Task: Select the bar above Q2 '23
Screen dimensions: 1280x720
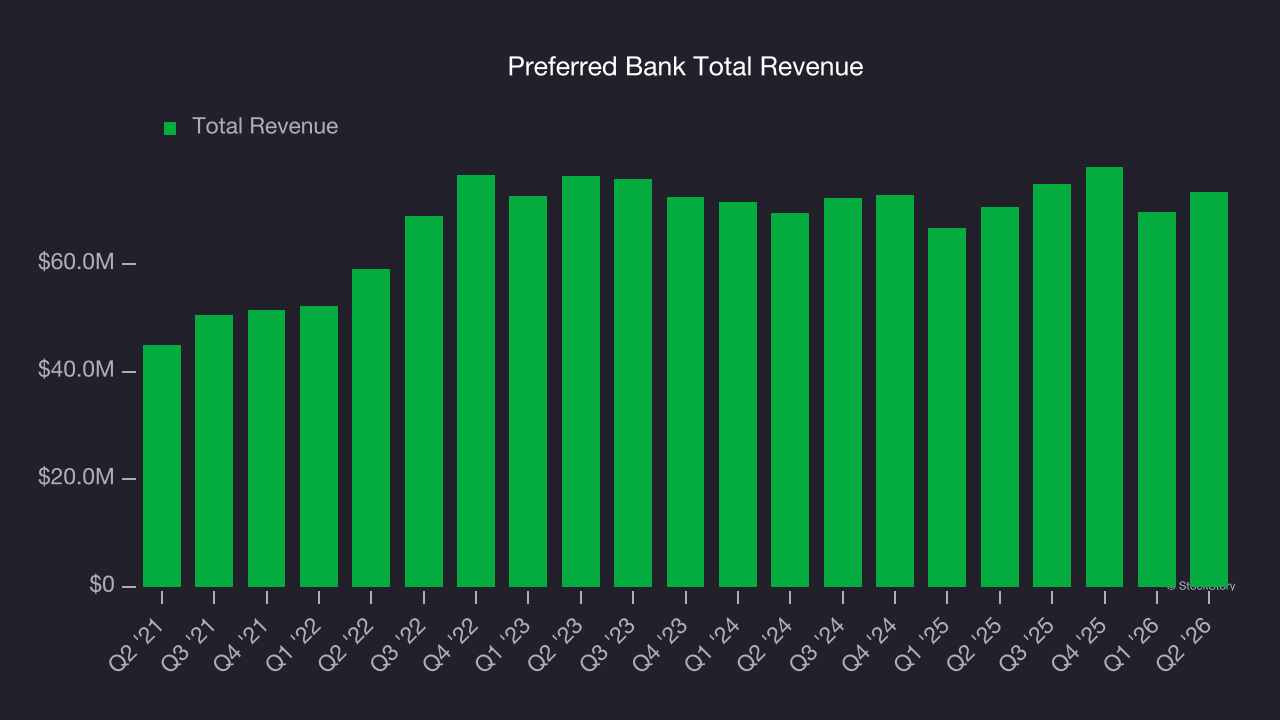Action: [581, 381]
